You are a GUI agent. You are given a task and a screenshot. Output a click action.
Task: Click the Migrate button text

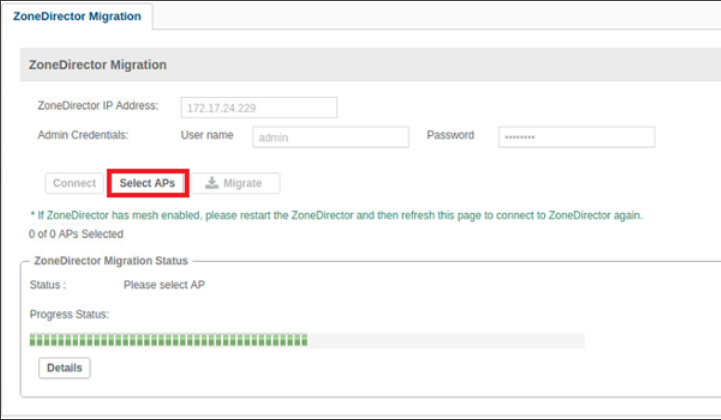coord(243,183)
